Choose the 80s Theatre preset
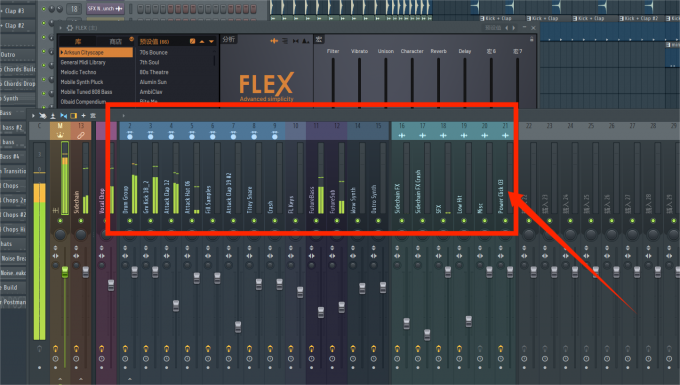 pyautogui.click(x=154, y=72)
